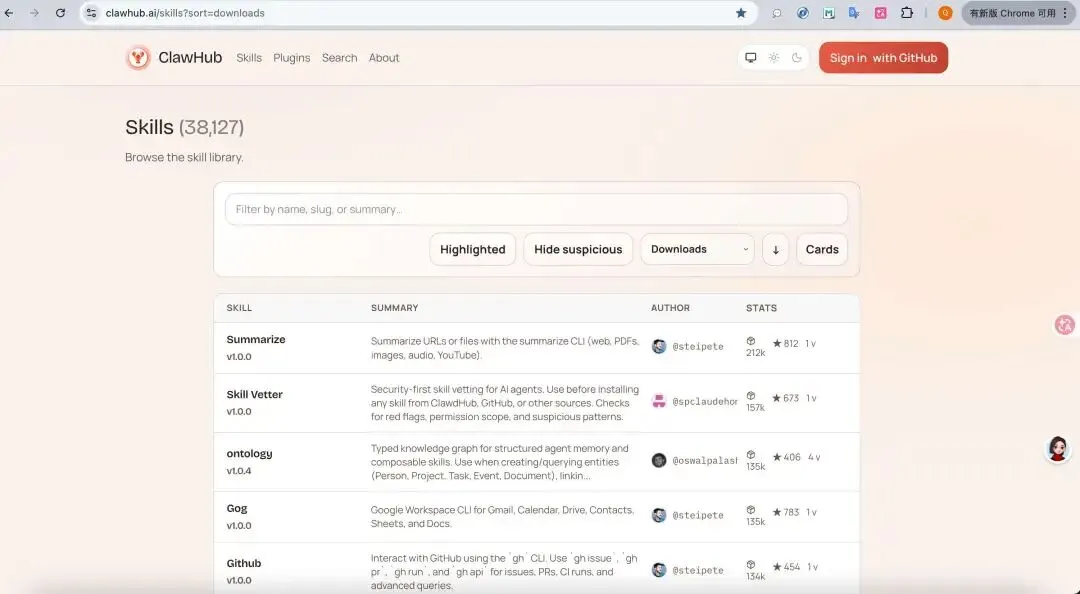1080x594 pixels.
Task: Click the oswalpalash avatar in ontology row
Action: coord(659,460)
